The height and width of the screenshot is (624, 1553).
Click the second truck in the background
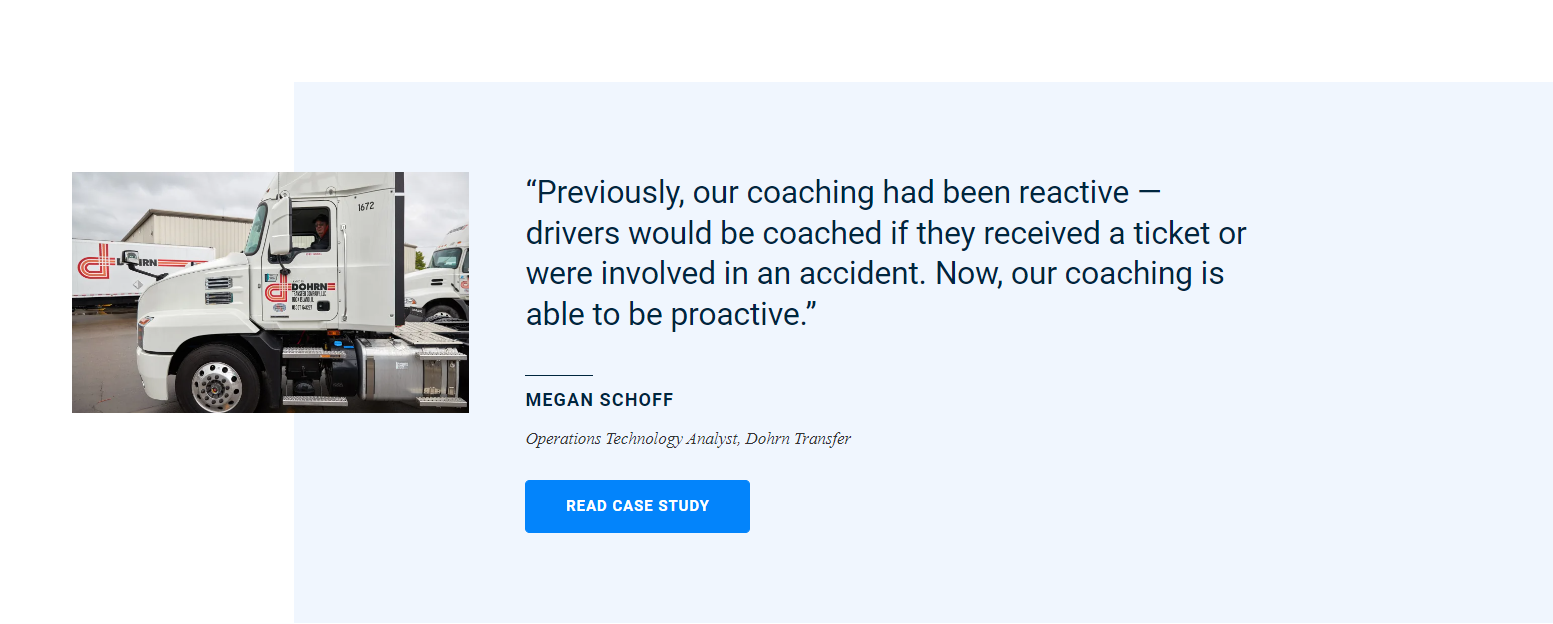[438, 272]
